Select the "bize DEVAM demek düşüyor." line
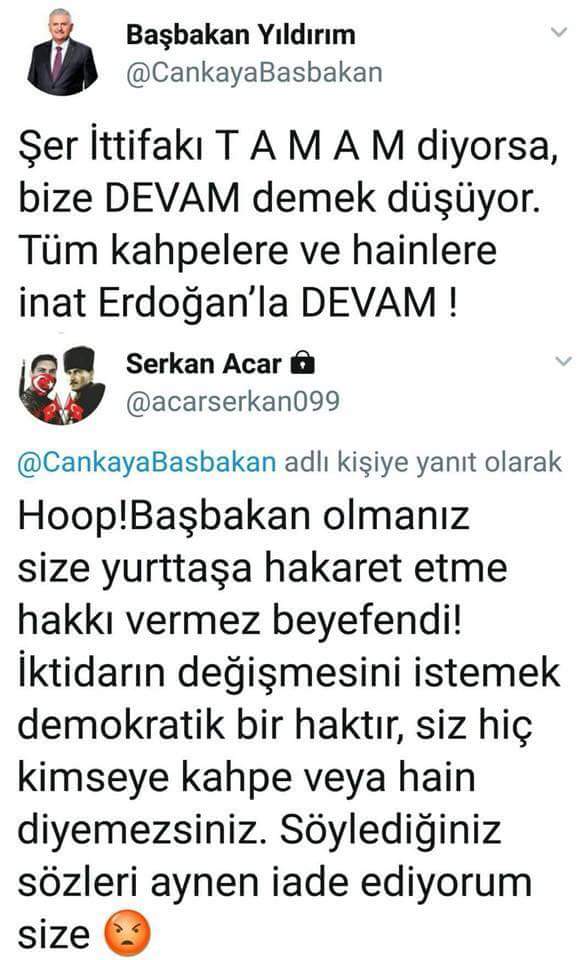The width and height of the screenshot is (582, 960). coord(280,199)
